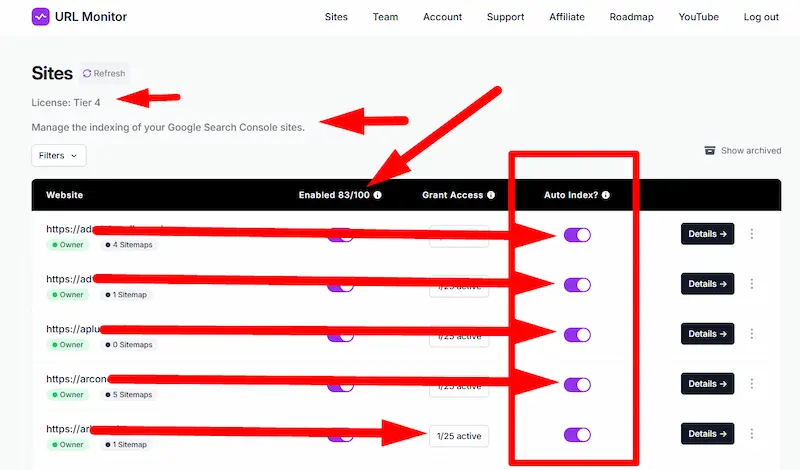Click the Manage the indexing description text

tap(168, 128)
